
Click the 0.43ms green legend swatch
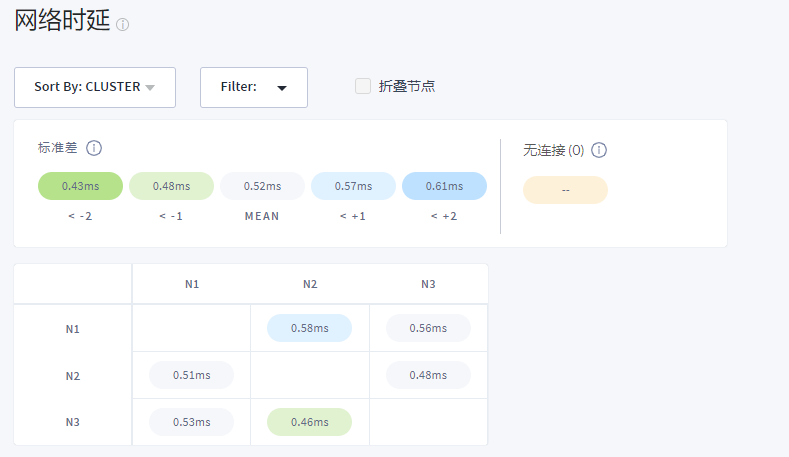80,186
